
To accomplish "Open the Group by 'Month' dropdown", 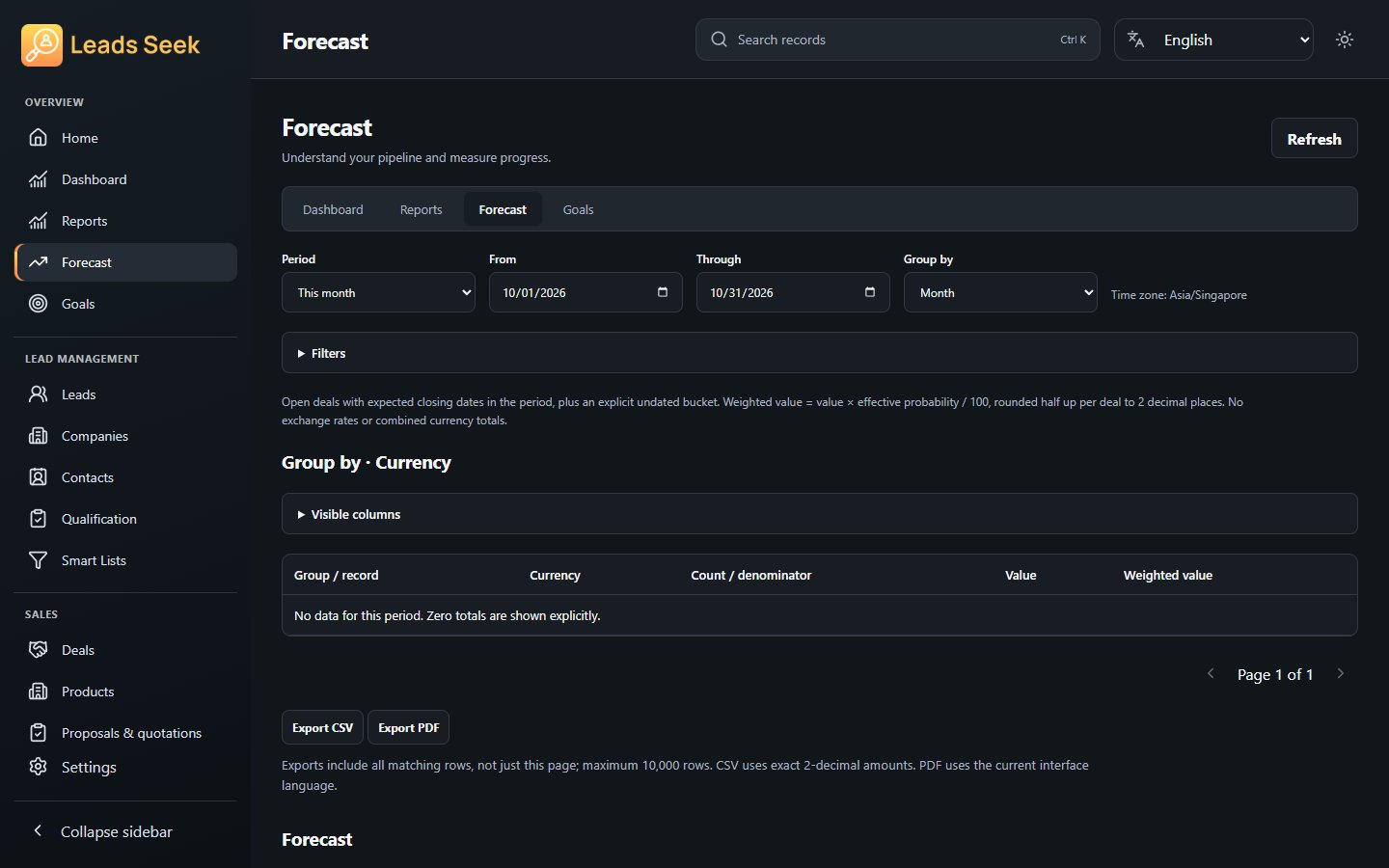I will tap(1000, 292).
